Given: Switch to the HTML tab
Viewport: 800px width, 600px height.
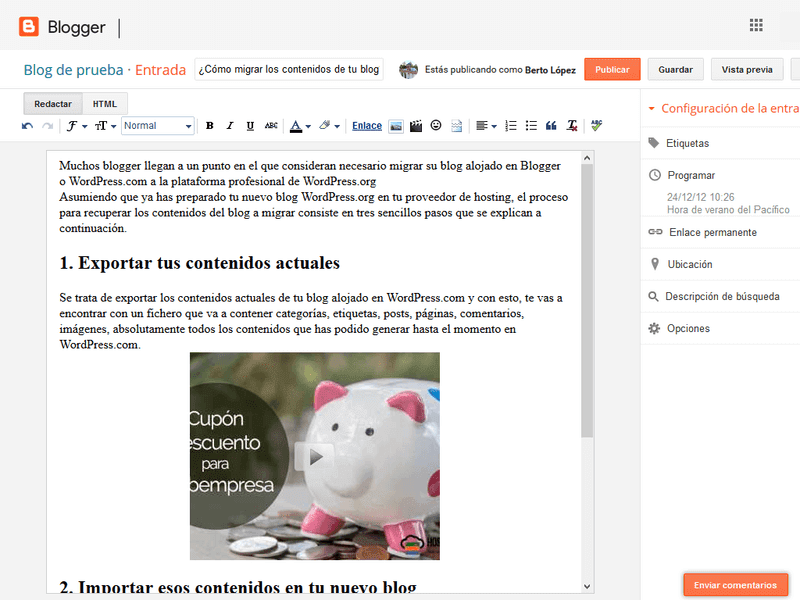Looking at the screenshot, I should 105,104.
